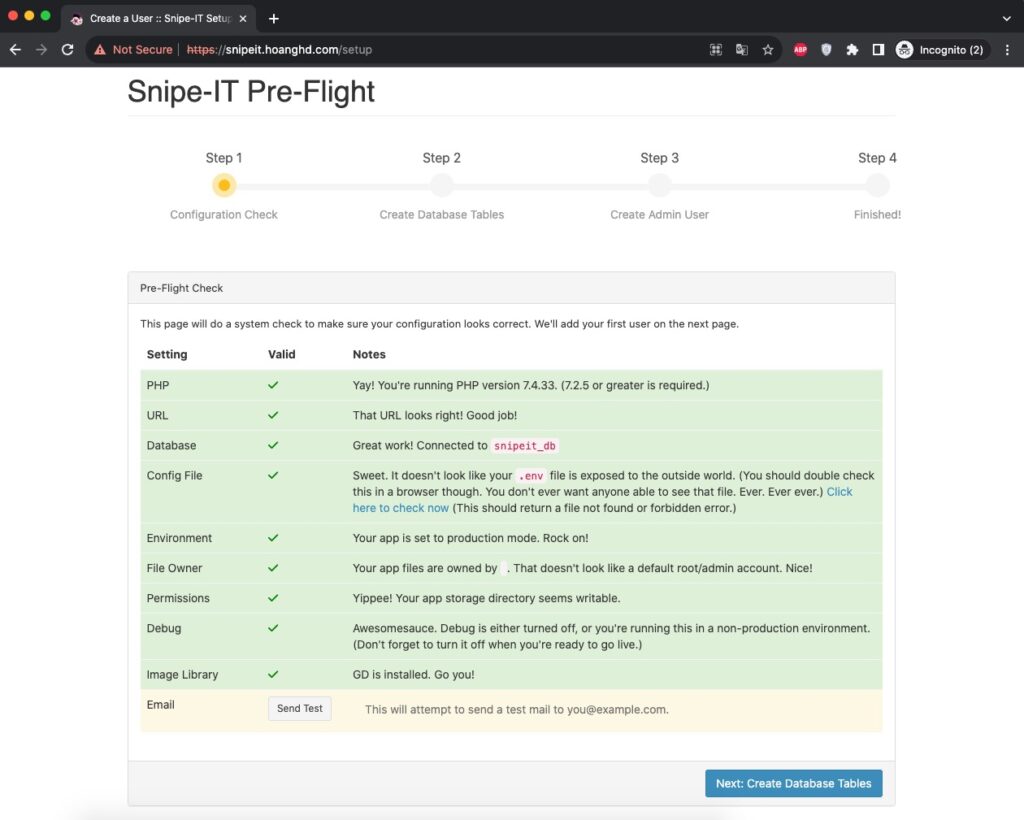
Task: Reload the page with refresh icon
Action: (x=67, y=50)
